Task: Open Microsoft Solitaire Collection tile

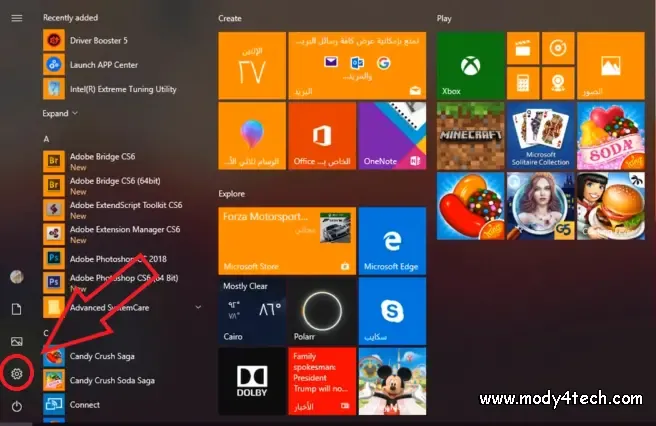Action: tap(541, 136)
